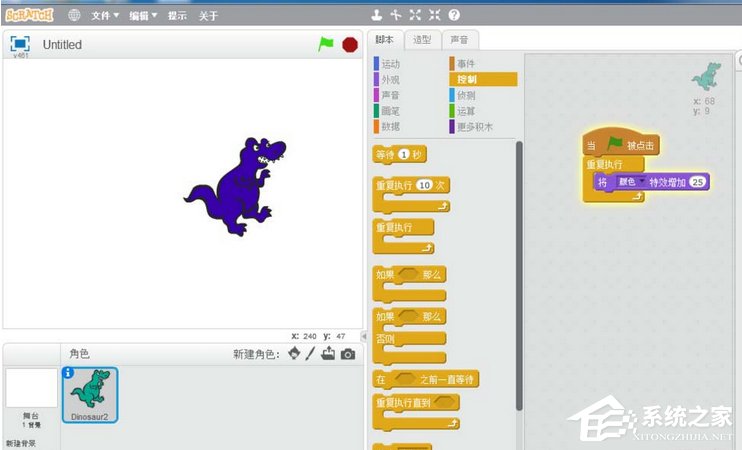Switch to the 声音 sounds tab
This screenshot has height=450, width=742.
[459, 40]
